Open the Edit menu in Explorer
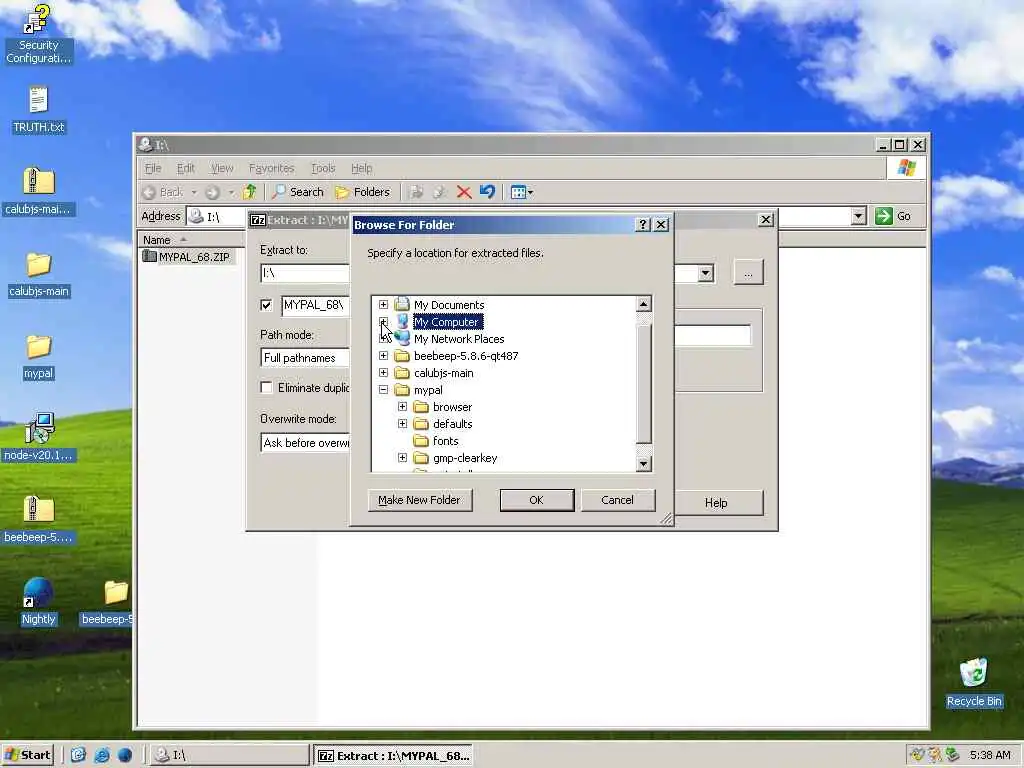The height and width of the screenshot is (768, 1024). point(185,168)
